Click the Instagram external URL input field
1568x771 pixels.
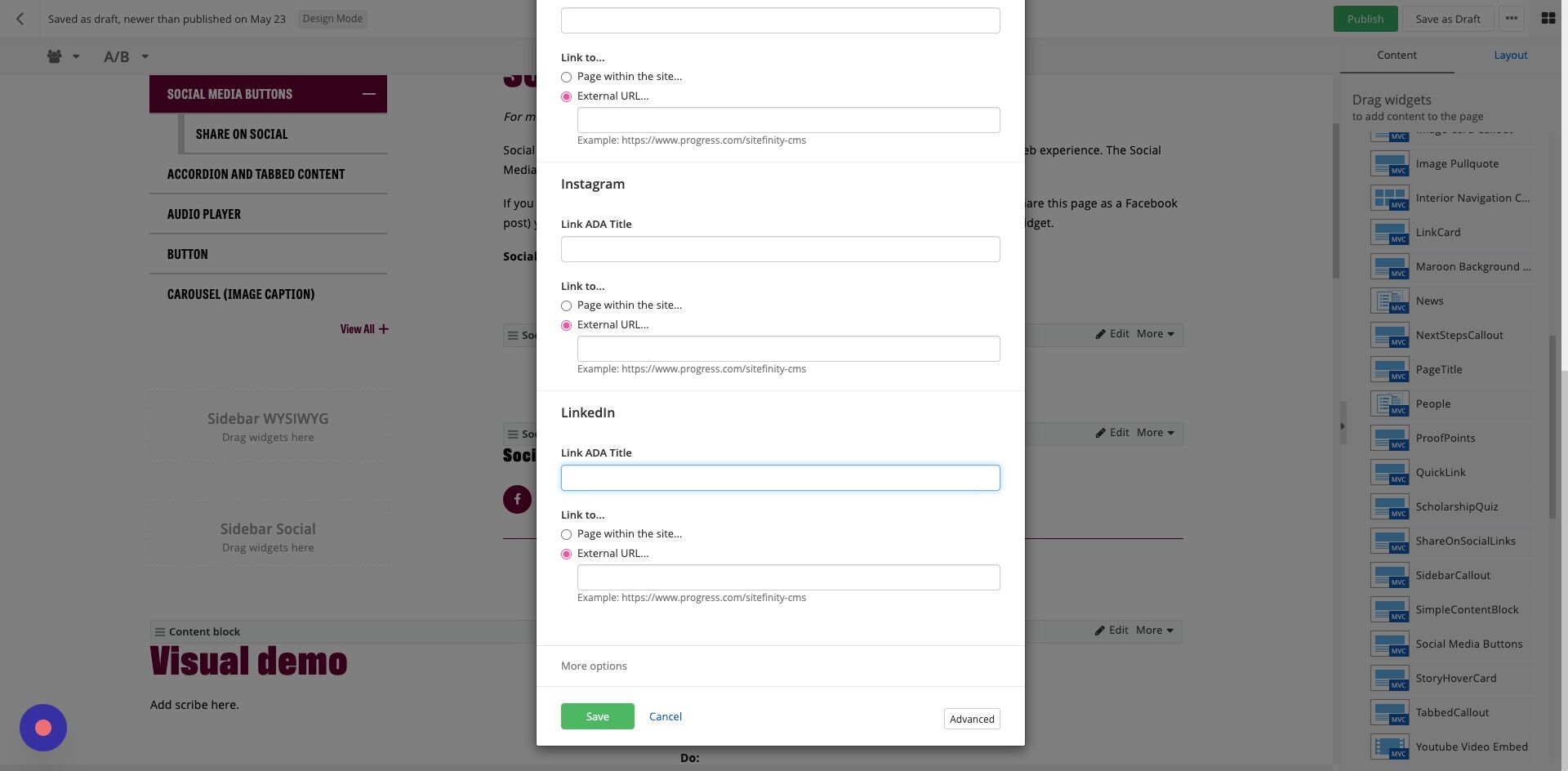(788, 349)
